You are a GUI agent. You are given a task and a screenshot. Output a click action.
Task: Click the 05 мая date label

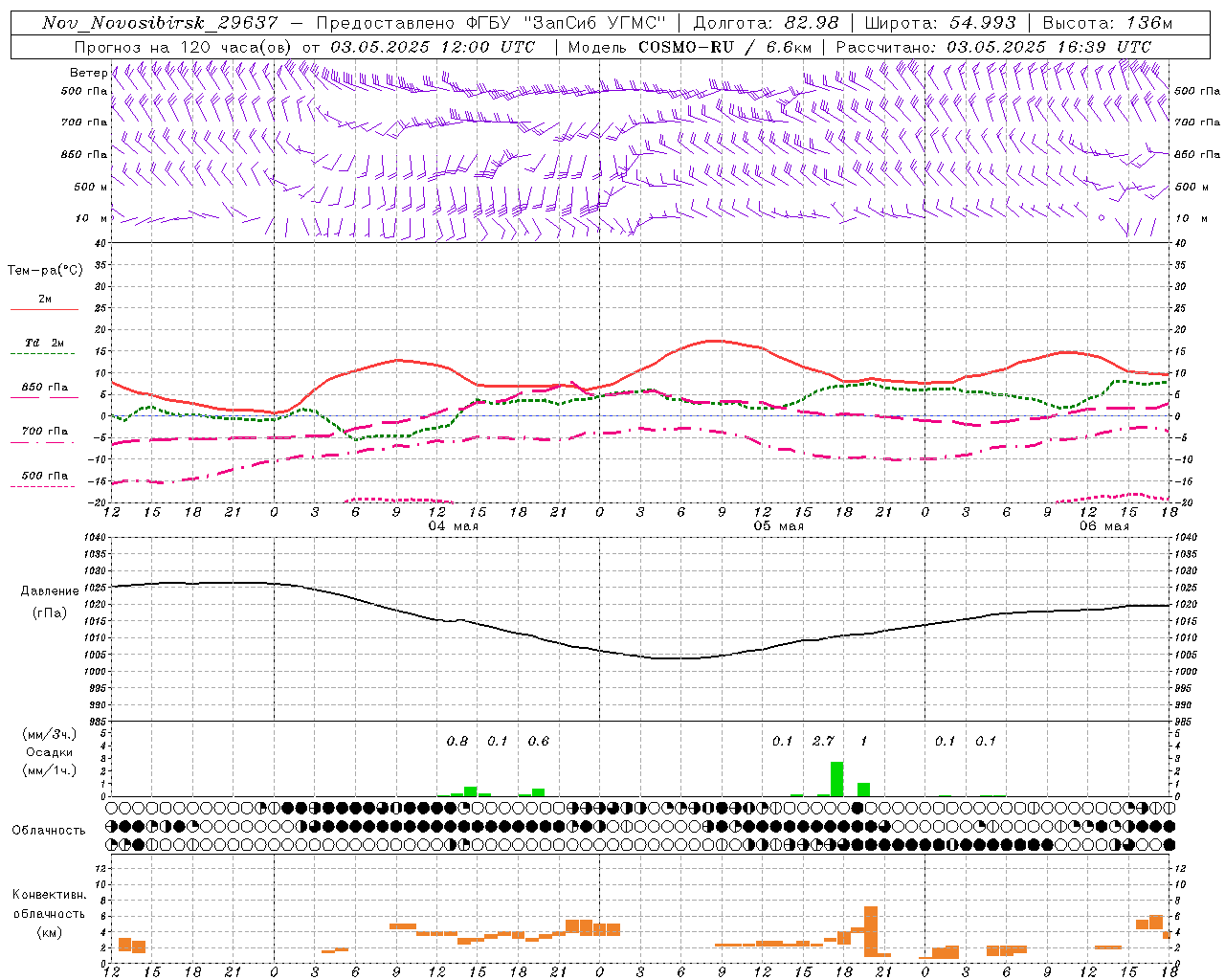(x=779, y=526)
